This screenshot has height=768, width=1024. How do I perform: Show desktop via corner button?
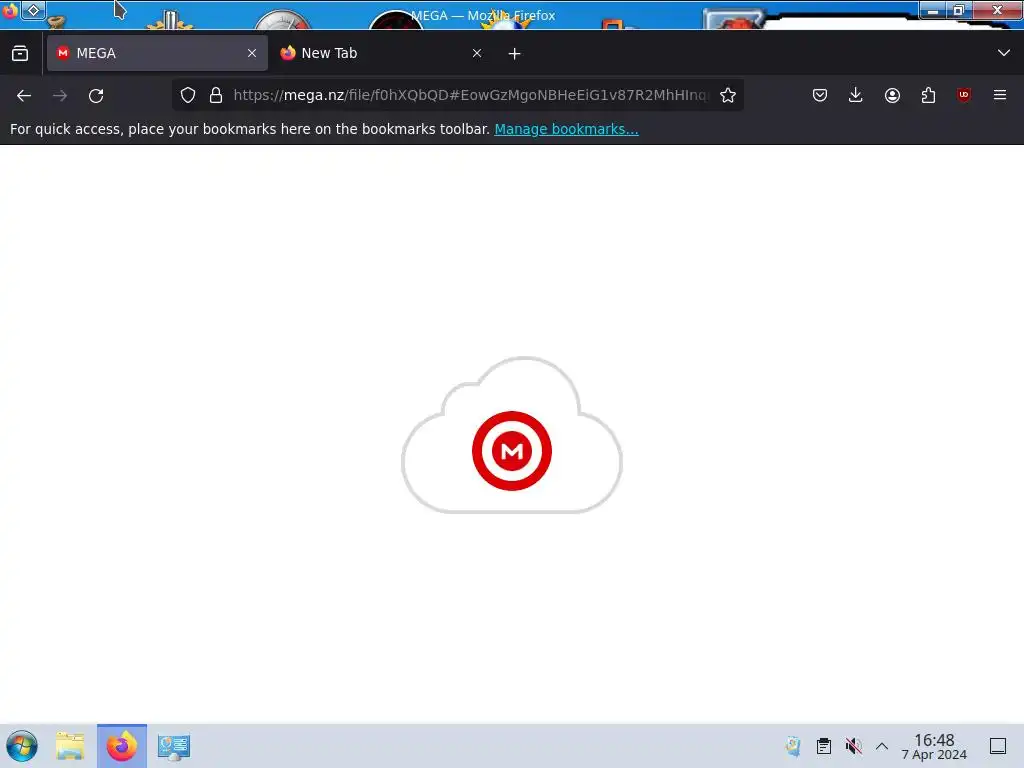point(998,746)
